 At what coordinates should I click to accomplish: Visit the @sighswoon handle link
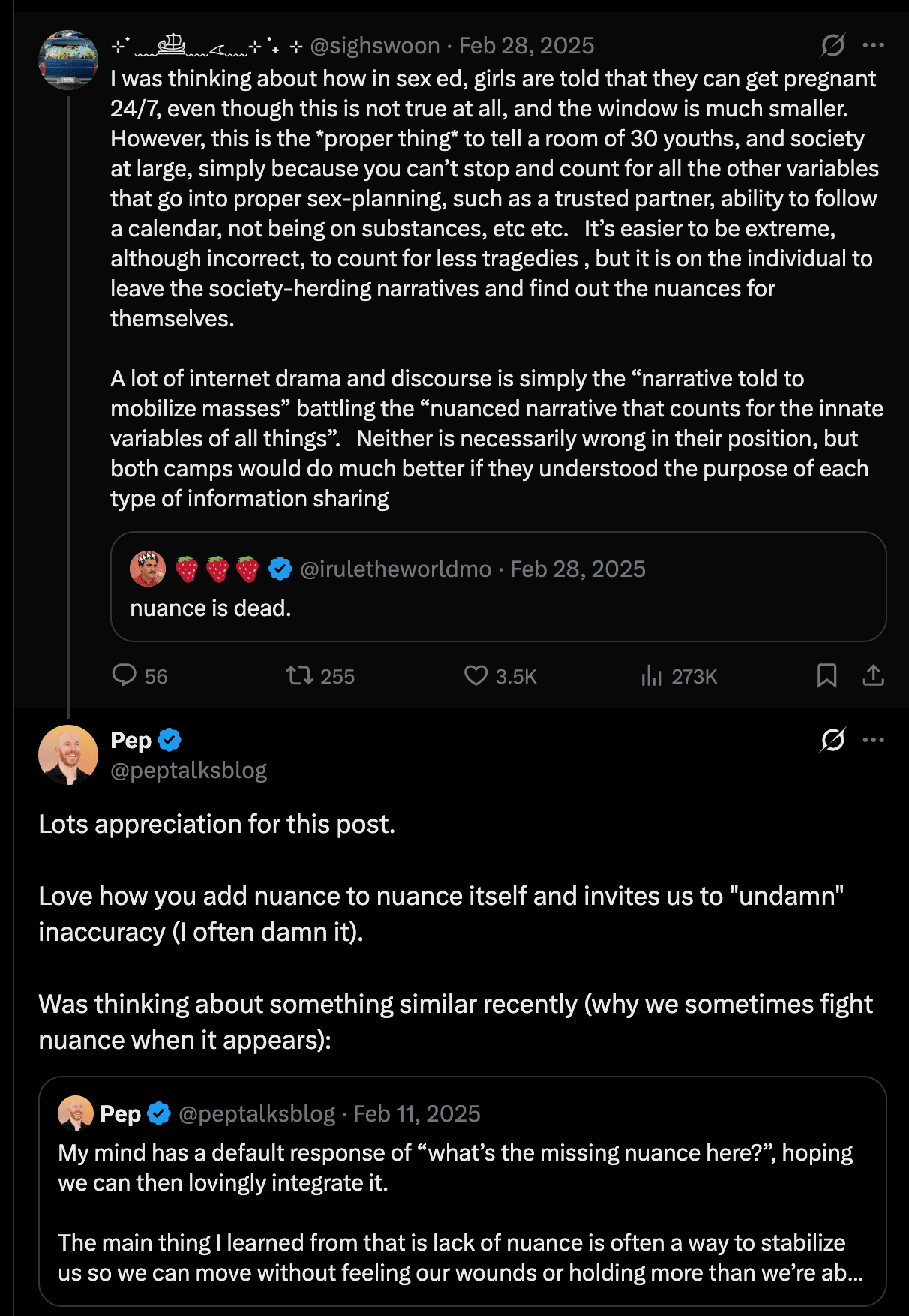(375, 46)
